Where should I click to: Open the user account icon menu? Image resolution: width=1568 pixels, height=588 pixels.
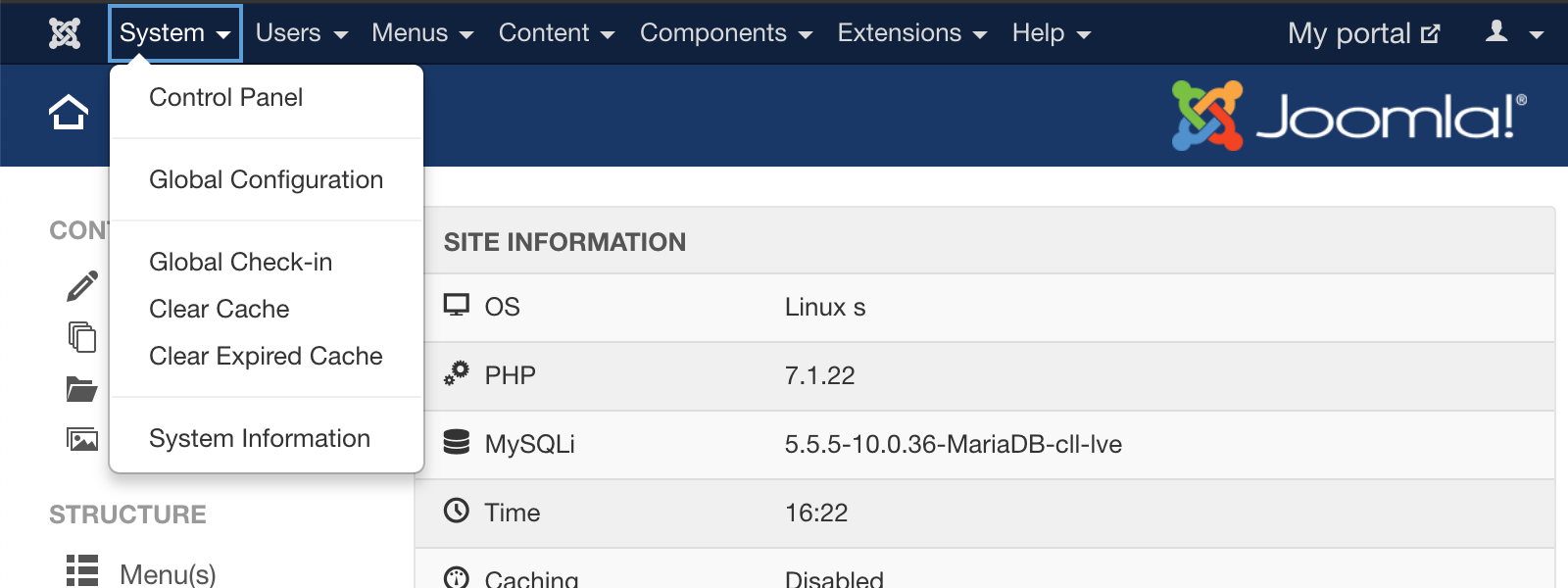(x=1513, y=33)
